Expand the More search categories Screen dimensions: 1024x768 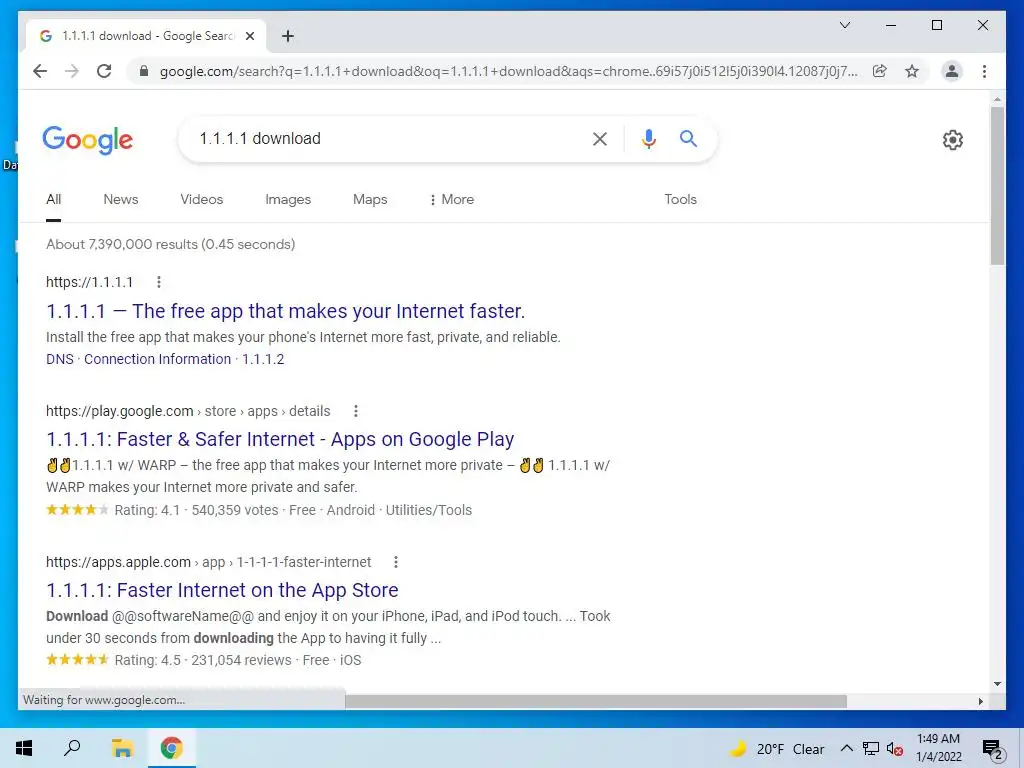coord(452,199)
